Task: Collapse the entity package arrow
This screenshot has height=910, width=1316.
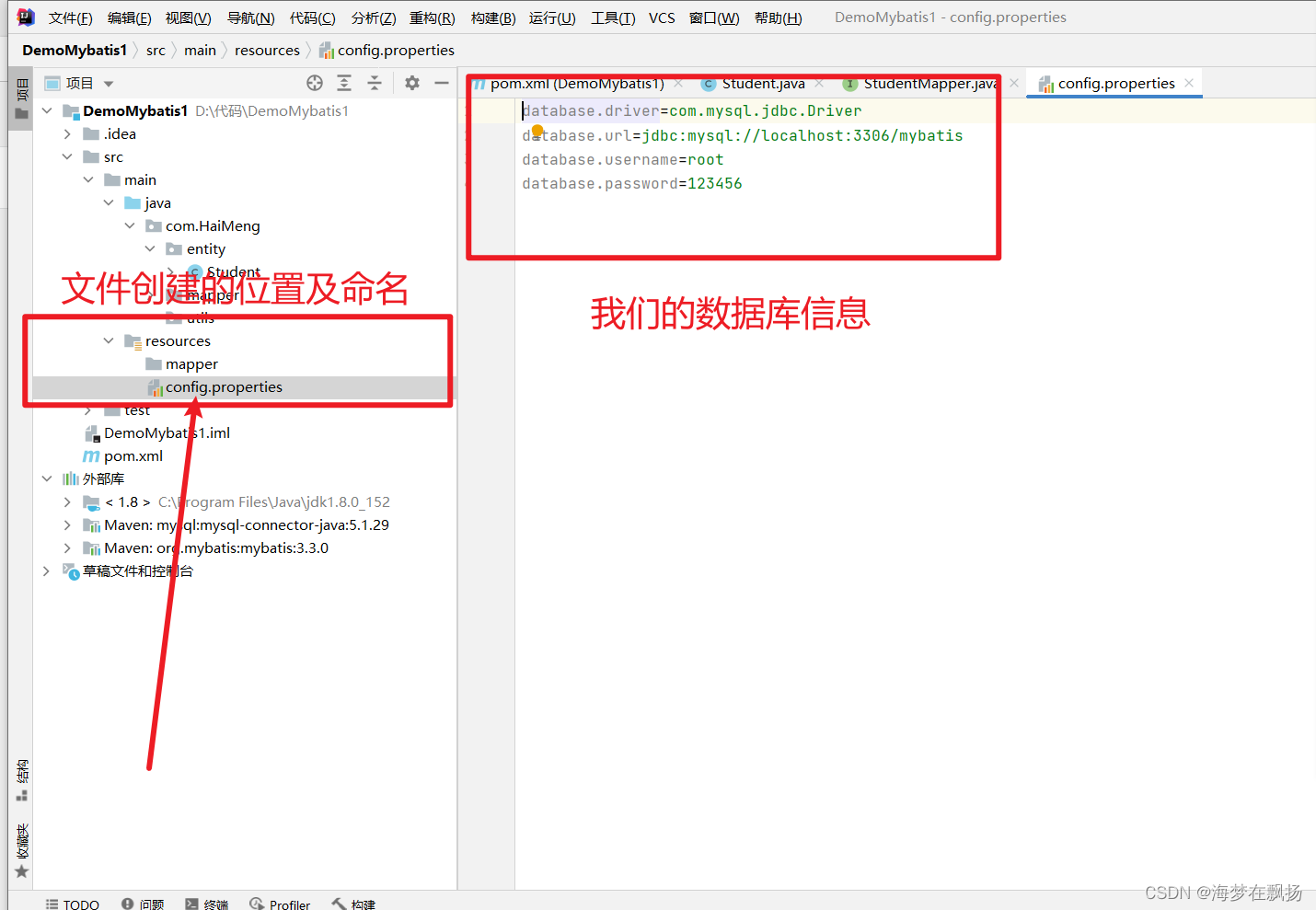Action: (x=150, y=248)
